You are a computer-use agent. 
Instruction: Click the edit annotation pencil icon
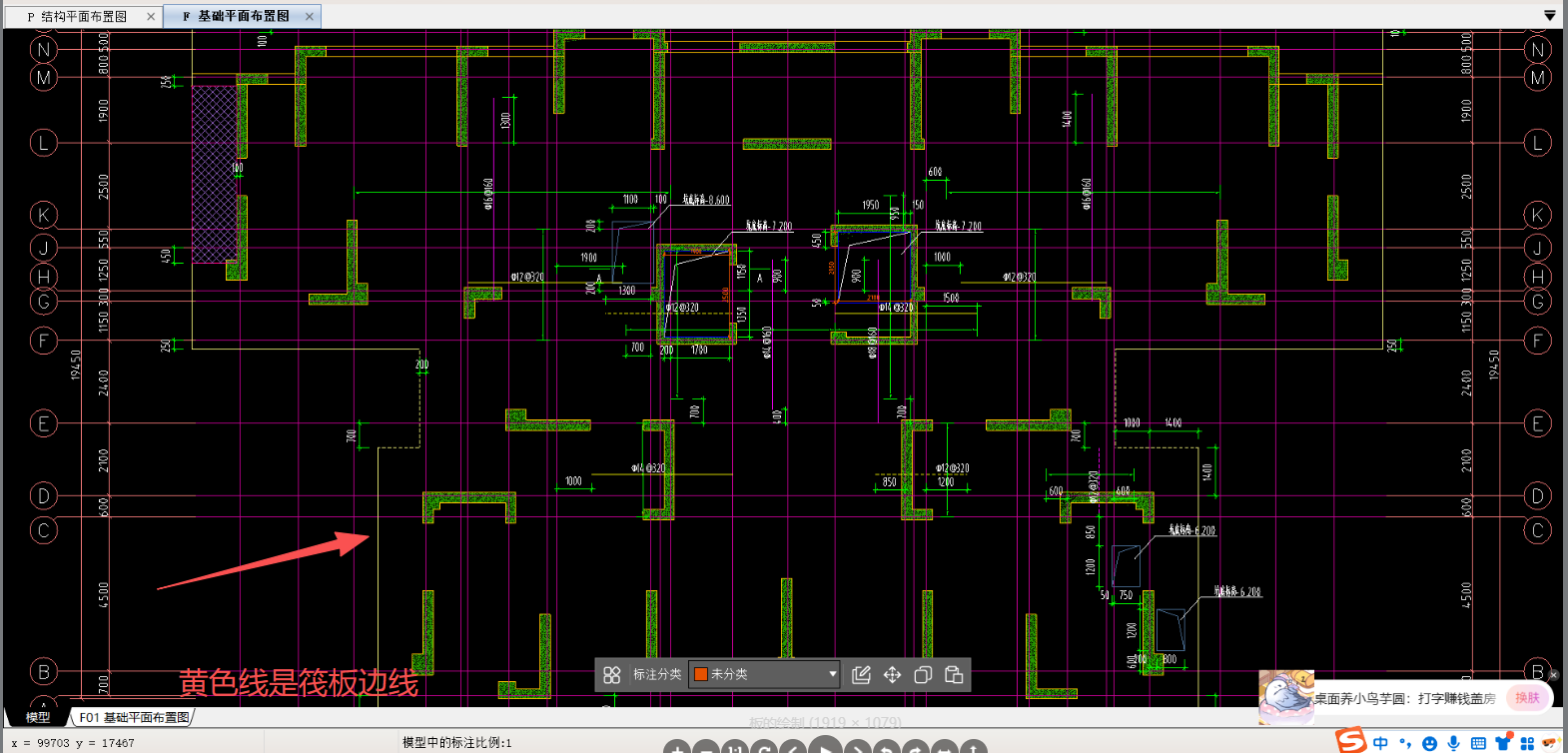(861, 675)
